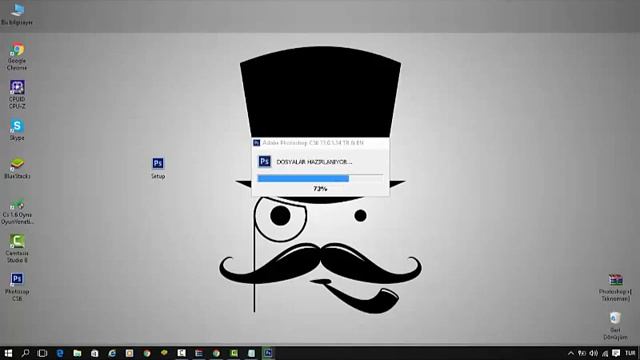
Task: Open the Action Center notifications
Action: pyautogui.click(x=616, y=353)
